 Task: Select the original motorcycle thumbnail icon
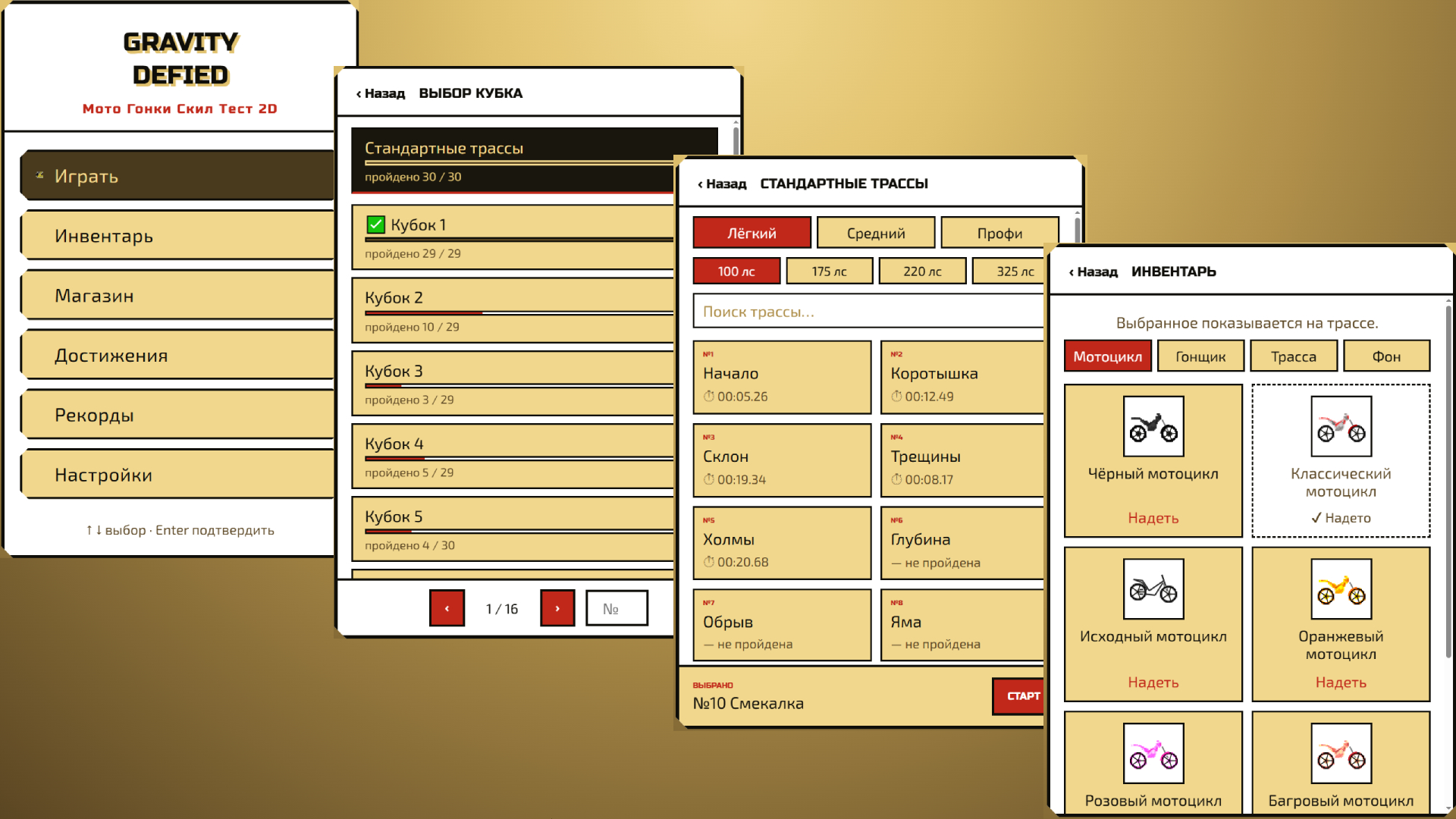1153,589
